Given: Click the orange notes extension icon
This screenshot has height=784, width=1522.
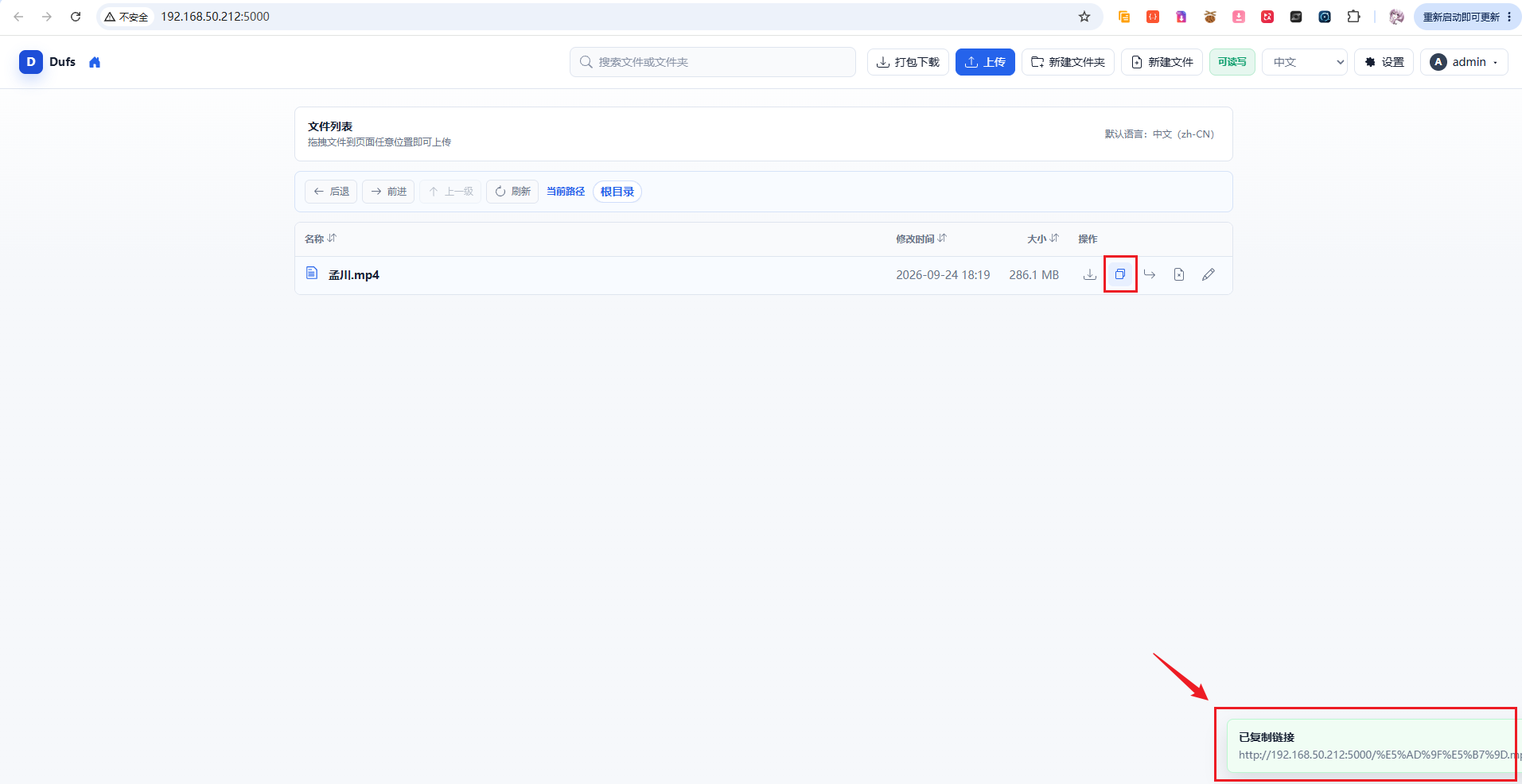Looking at the screenshot, I should click(x=1124, y=17).
